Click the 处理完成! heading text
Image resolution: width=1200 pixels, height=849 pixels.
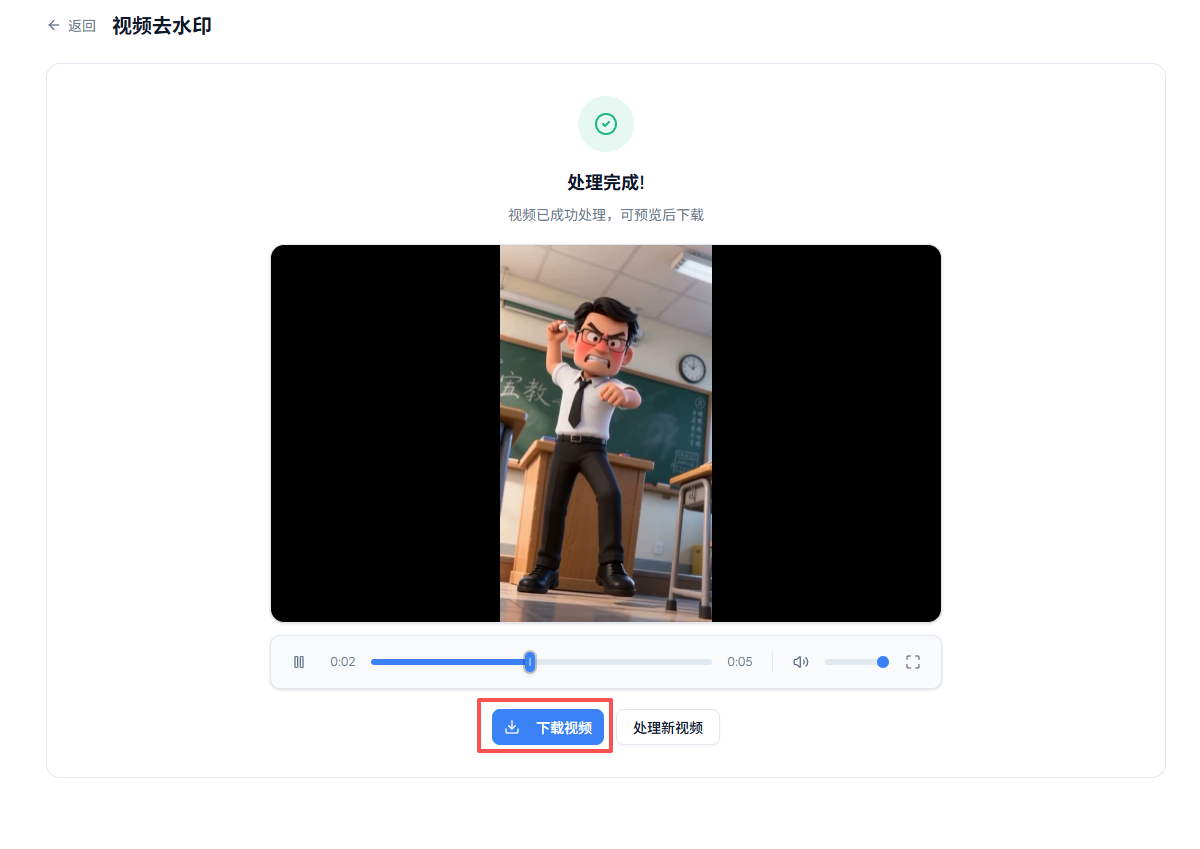[x=606, y=182]
